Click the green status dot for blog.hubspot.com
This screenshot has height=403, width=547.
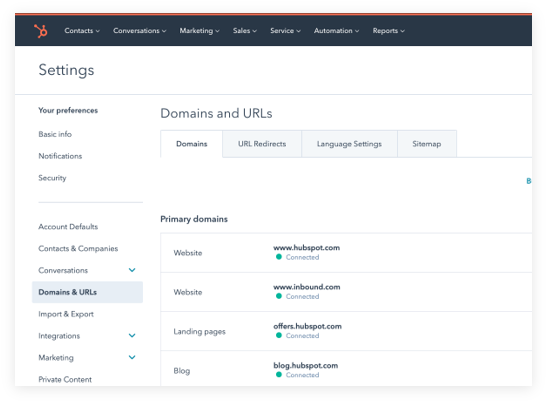(279, 374)
